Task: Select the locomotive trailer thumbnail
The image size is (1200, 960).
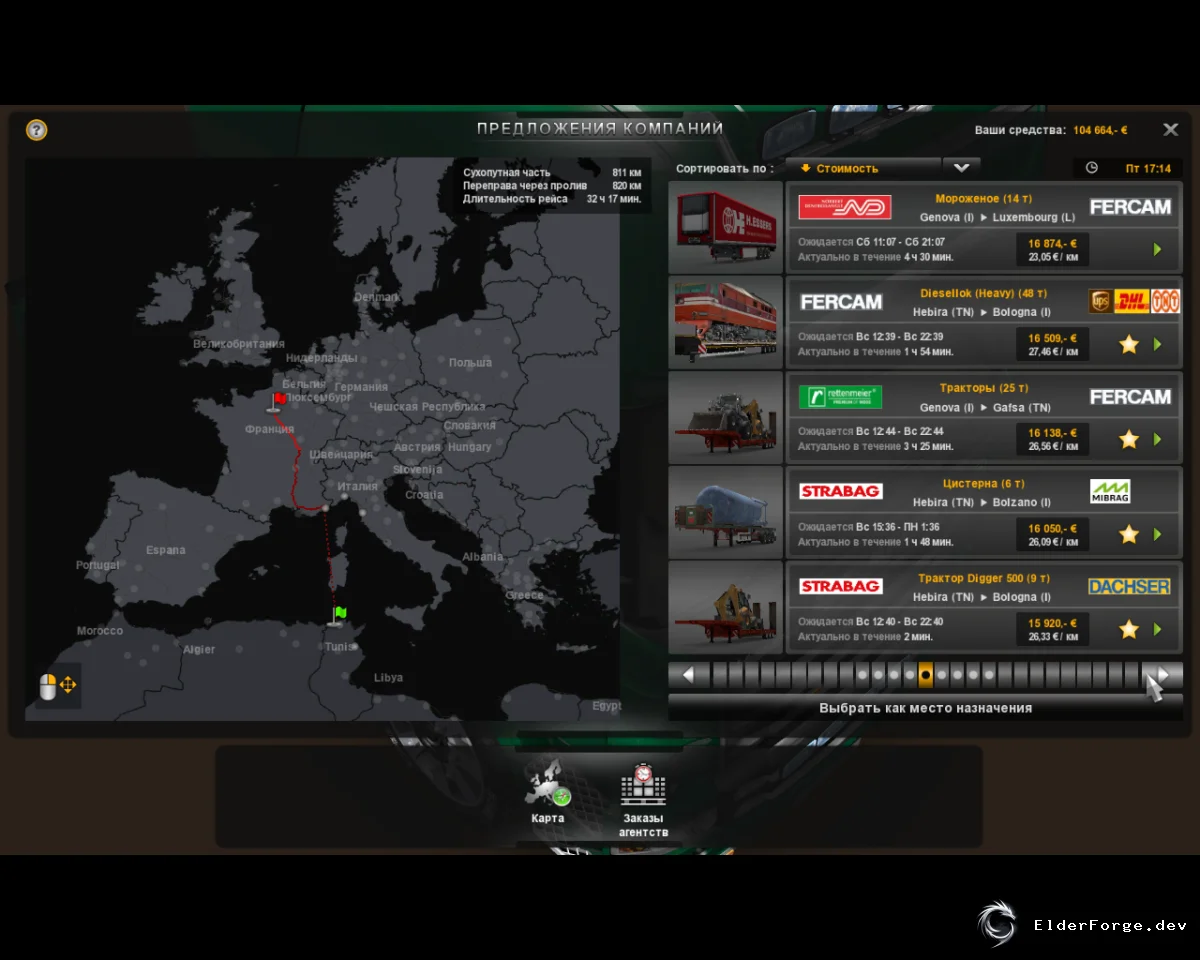Action: point(725,322)
